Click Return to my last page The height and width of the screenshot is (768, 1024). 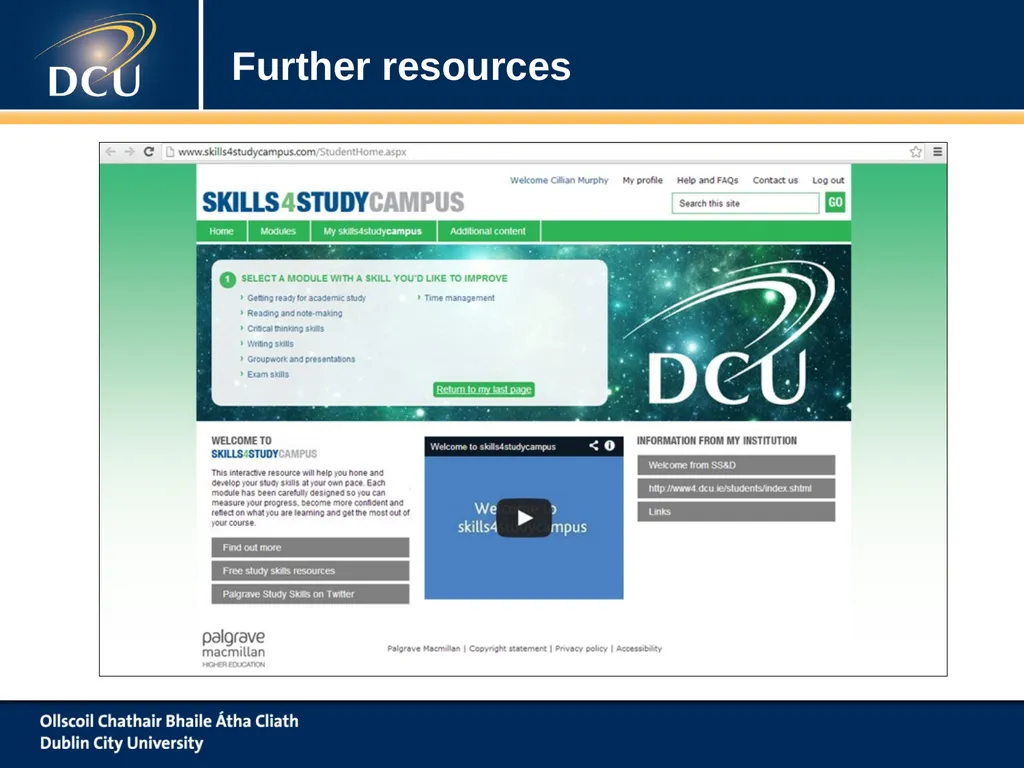[x=484, y=389]
